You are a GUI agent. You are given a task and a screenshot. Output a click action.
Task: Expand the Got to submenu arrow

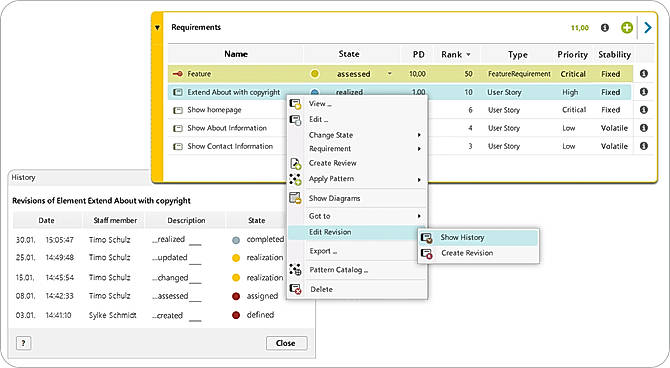419,216
